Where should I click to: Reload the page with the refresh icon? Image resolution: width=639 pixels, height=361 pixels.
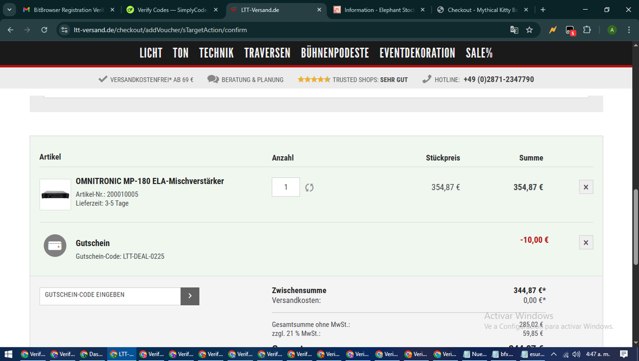coord(44,30)
